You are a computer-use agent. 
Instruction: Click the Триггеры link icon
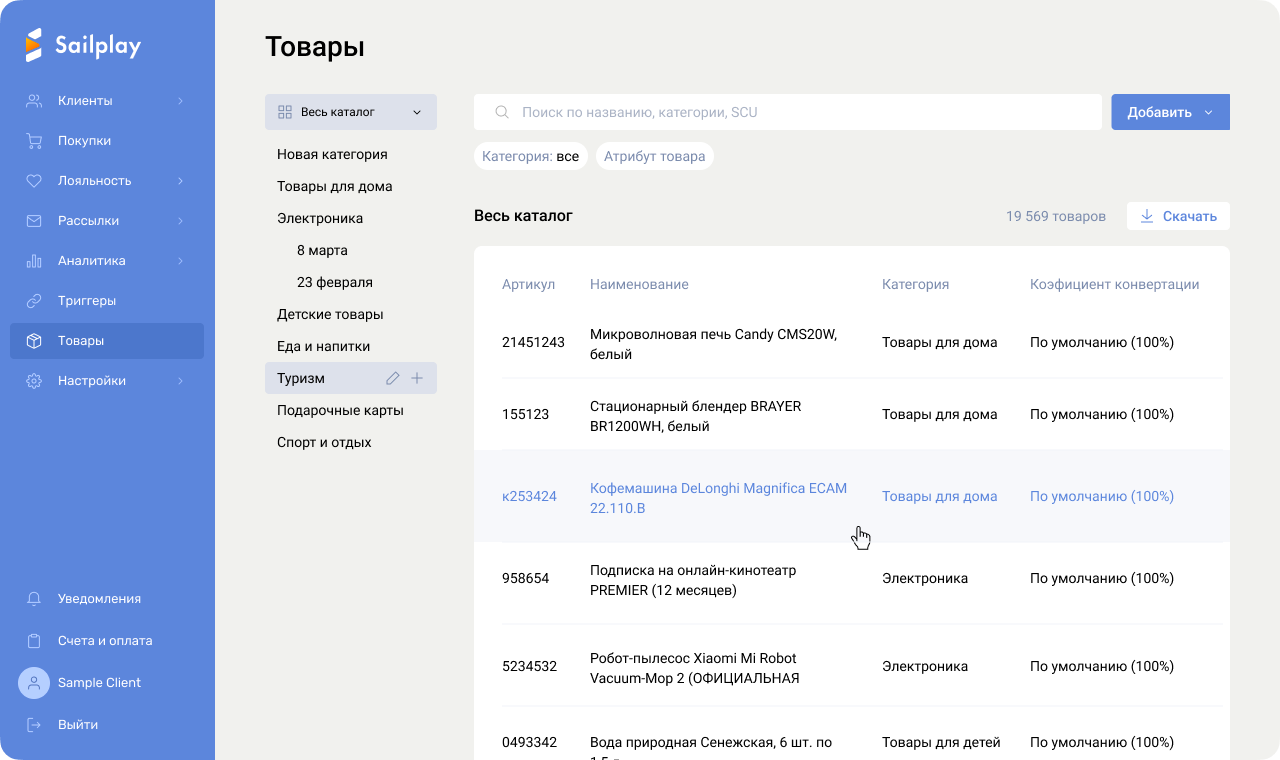pyautogui.click(x=34, y=301)
